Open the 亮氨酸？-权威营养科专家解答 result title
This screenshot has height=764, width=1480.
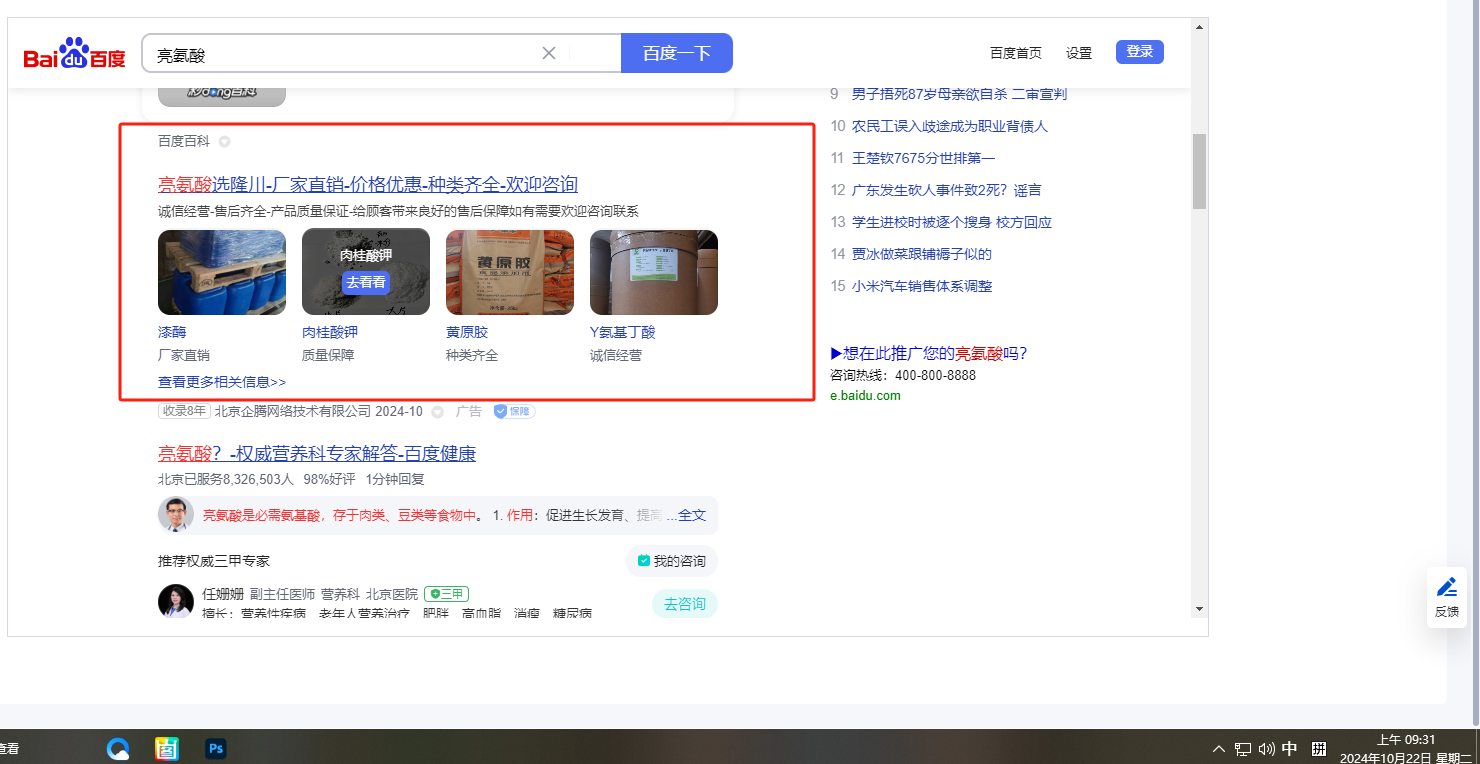(x=317, y=454)
